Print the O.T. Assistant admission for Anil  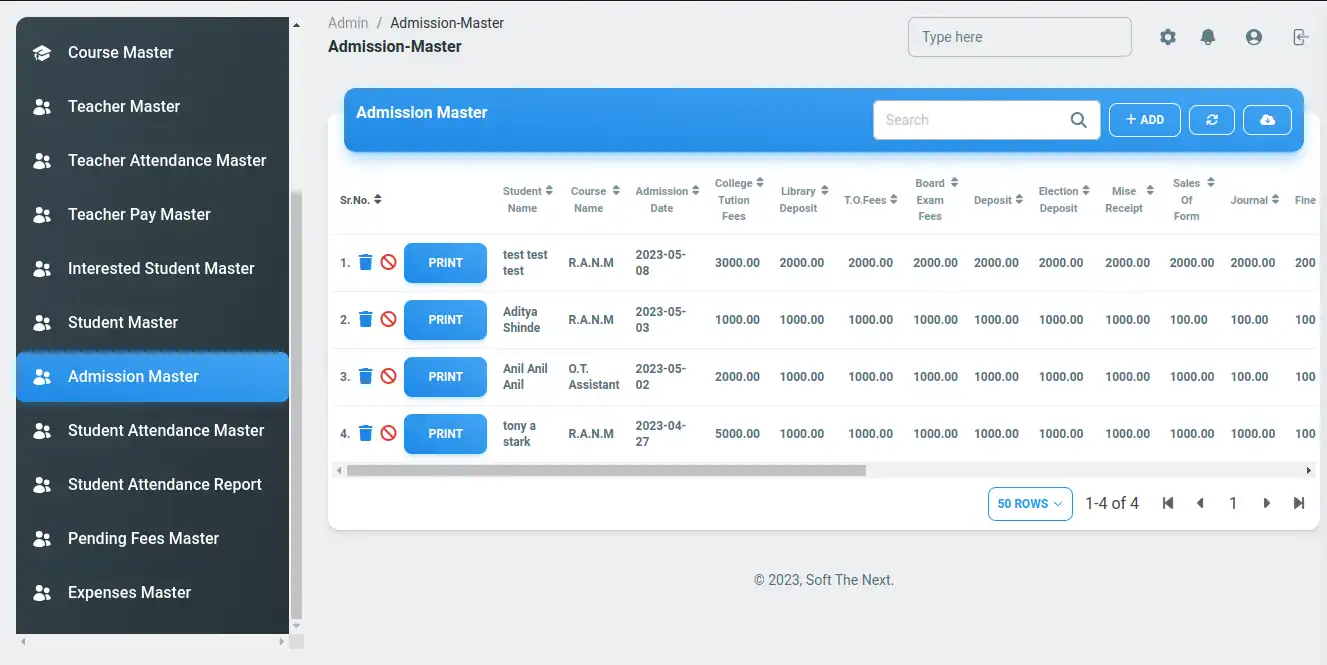click(445, 377)
